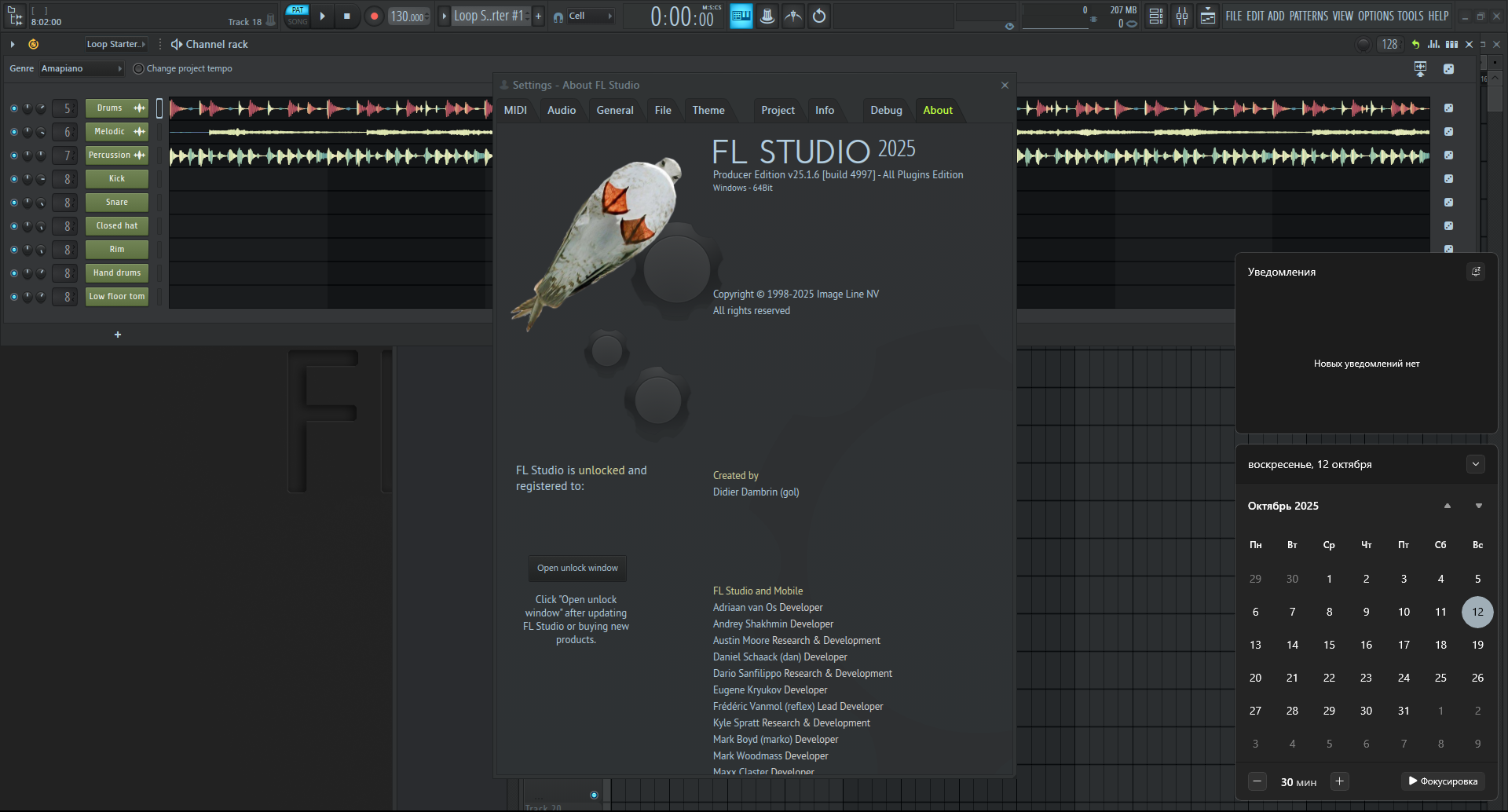Click the Open unlock window button

577,568
